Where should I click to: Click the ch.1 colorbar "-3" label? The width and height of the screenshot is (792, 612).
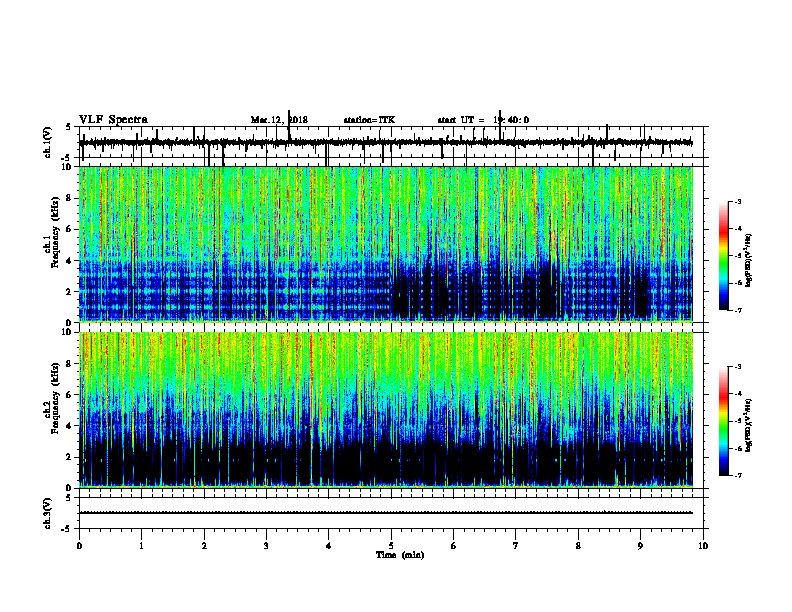738,201
